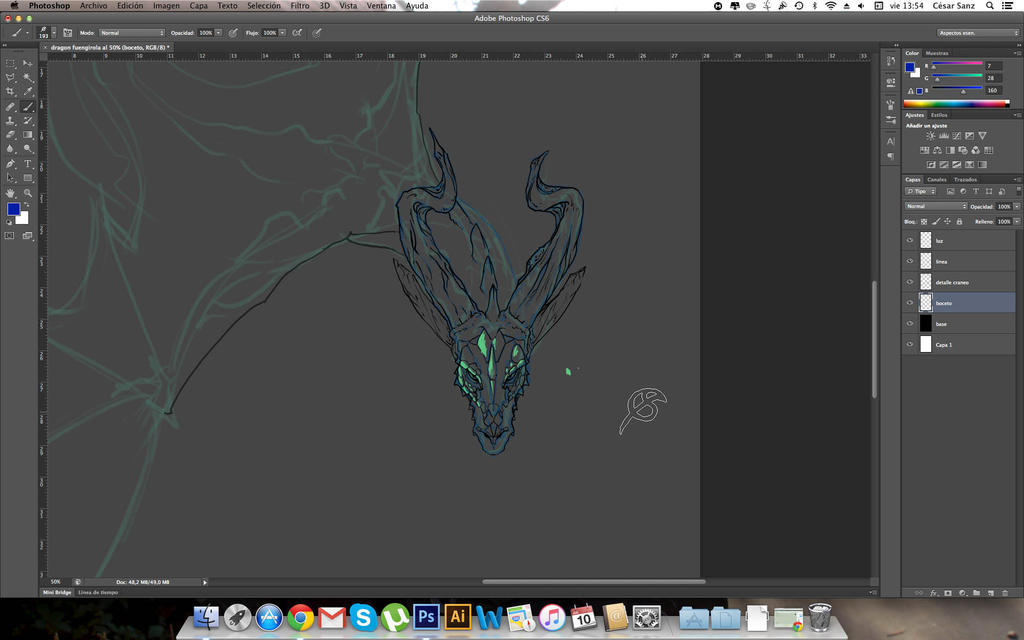
Task: Add a Curves adjustment
Action: tap(957, 136)
